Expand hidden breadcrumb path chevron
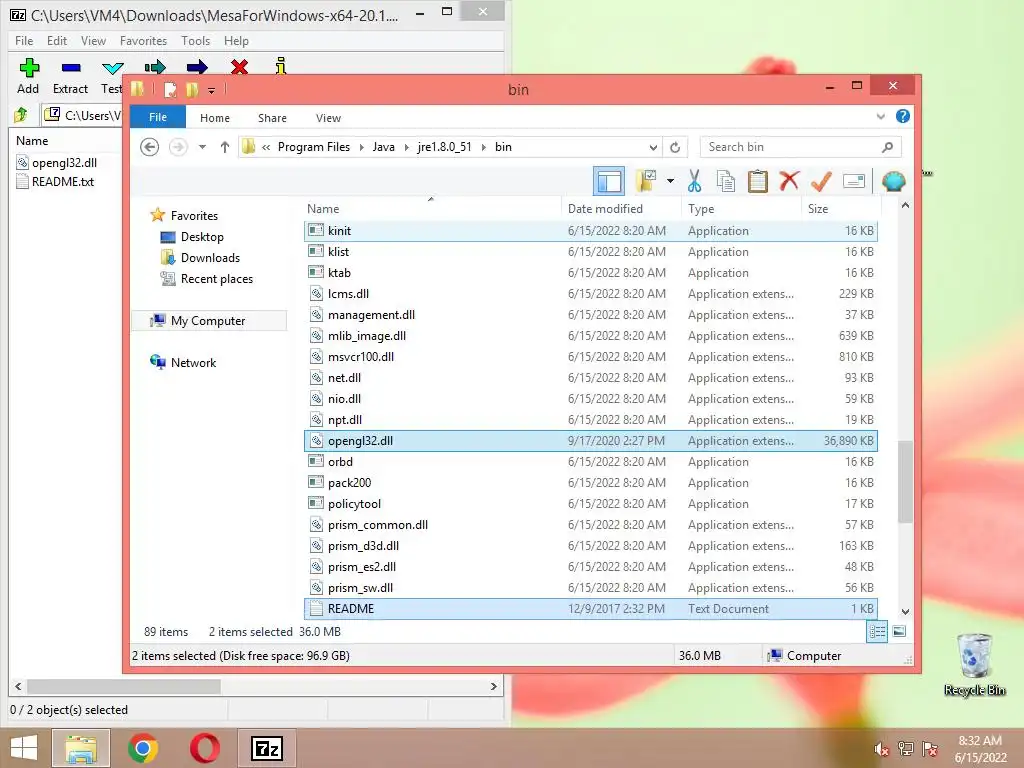Viewport: 1024px width, 768px height. [x=266, y=147]
